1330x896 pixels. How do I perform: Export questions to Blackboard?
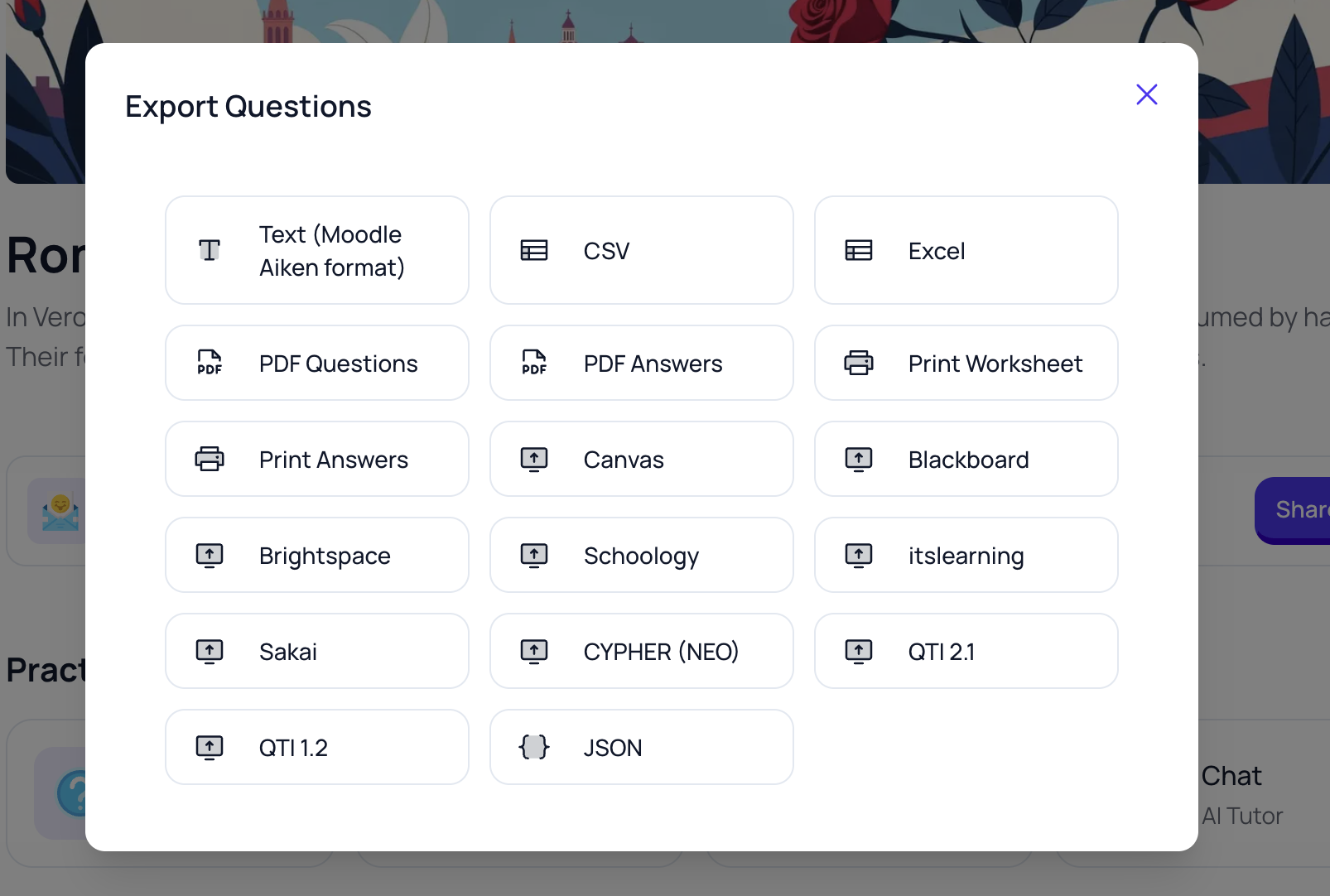[966, 459]
